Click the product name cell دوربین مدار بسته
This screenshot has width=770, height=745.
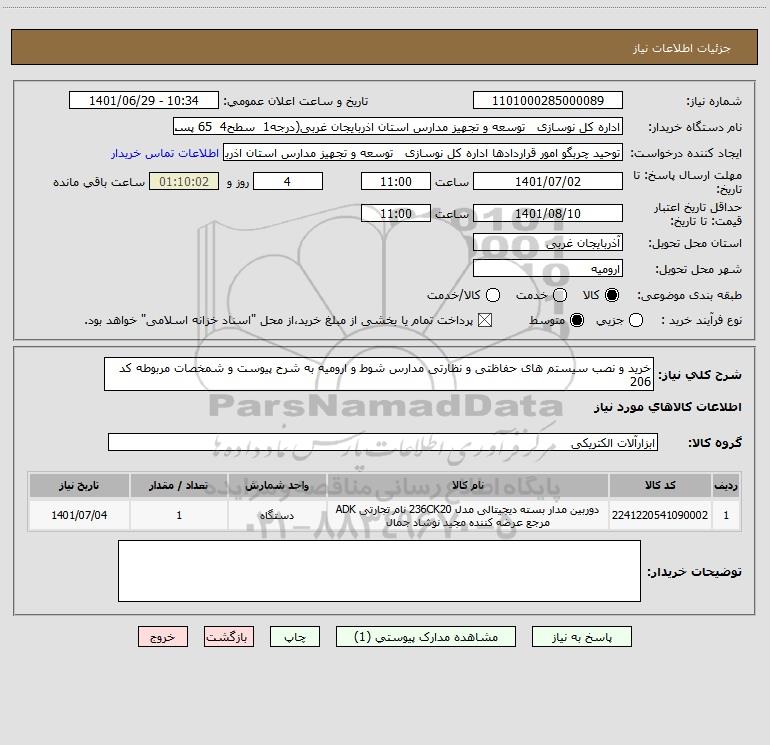[468, 515]
